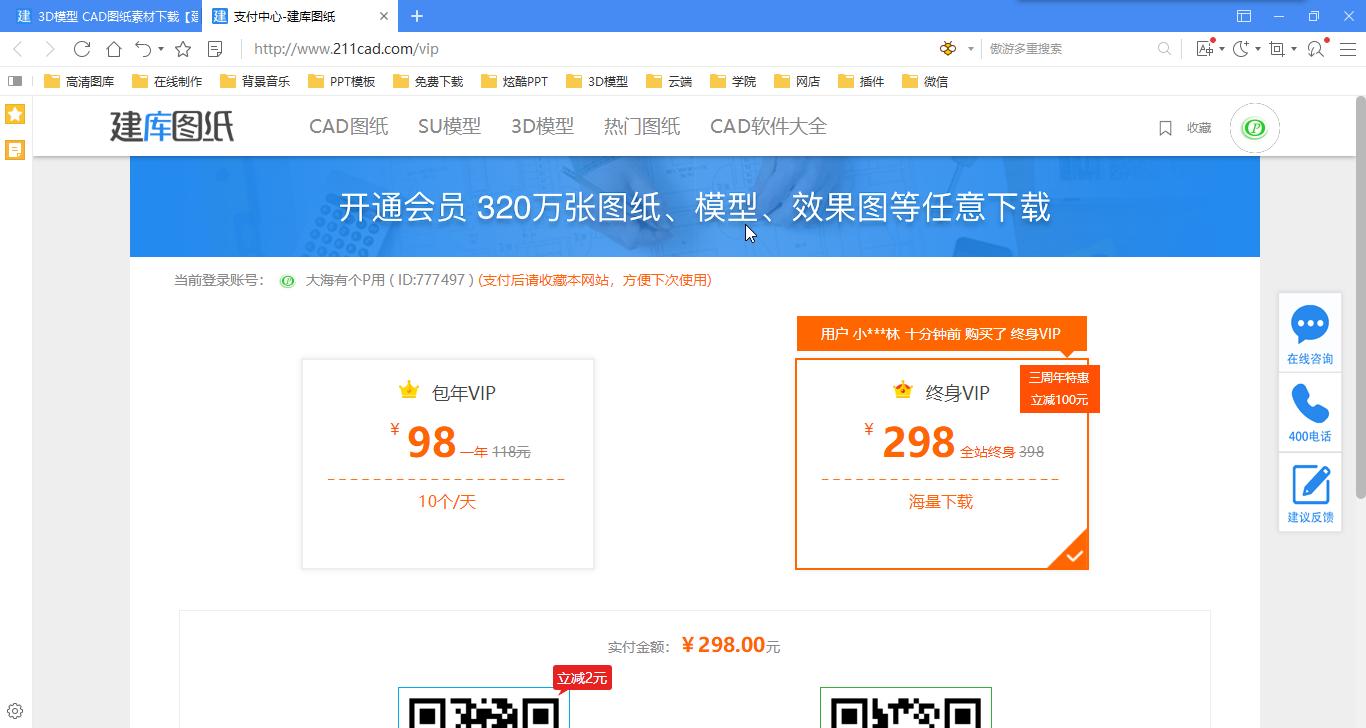Screen dimensions: 1366x728
Task: Open the CAD图纸 navigation item
Action: tap(349, 126)
